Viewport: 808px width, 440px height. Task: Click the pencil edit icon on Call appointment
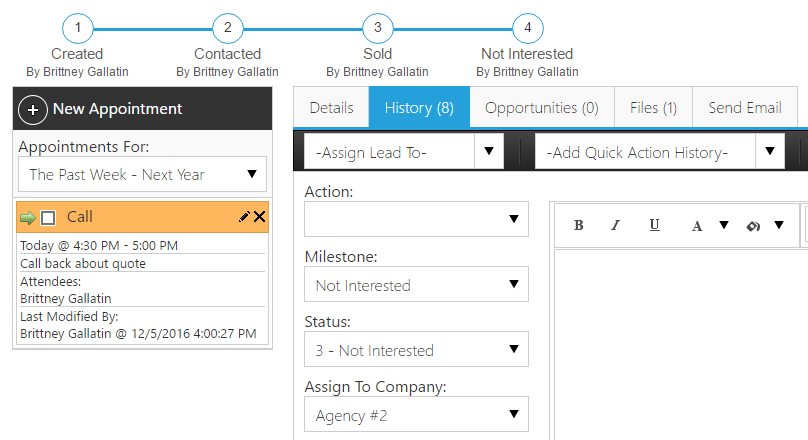click(245, 217)
